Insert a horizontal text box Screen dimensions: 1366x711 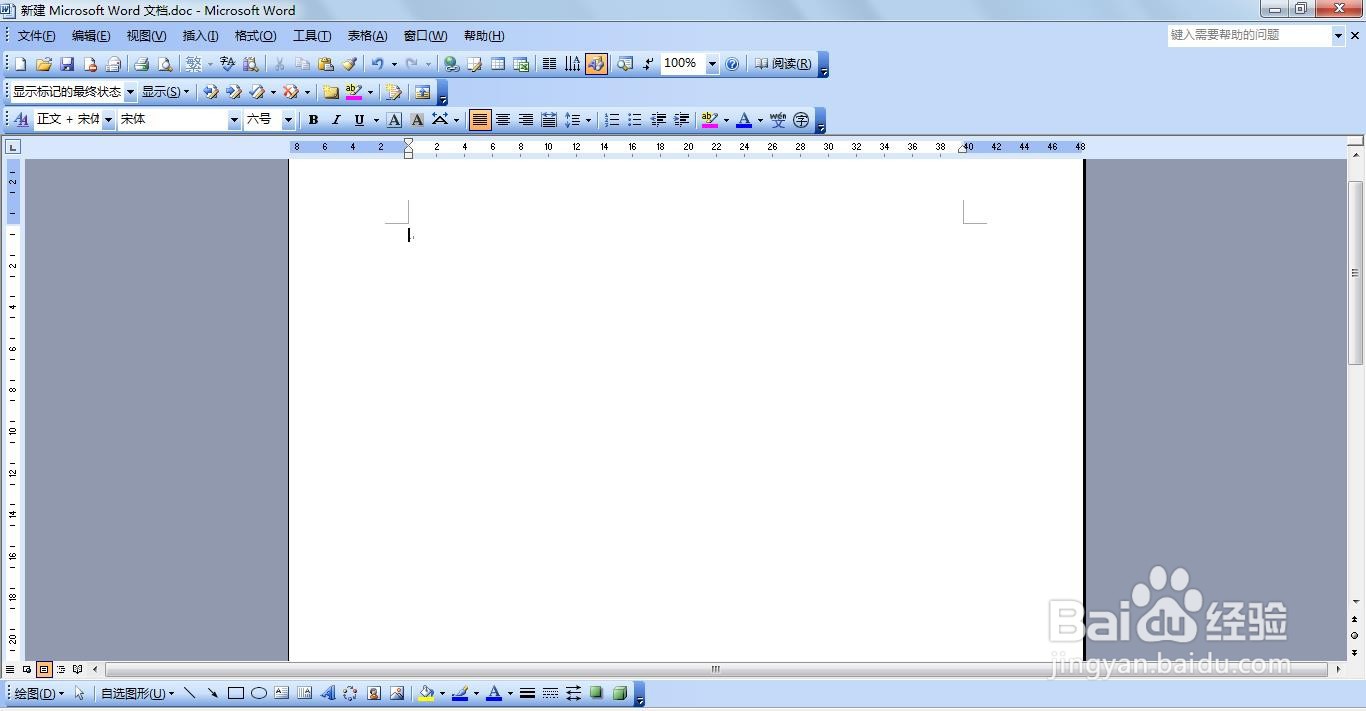(282, 693)
